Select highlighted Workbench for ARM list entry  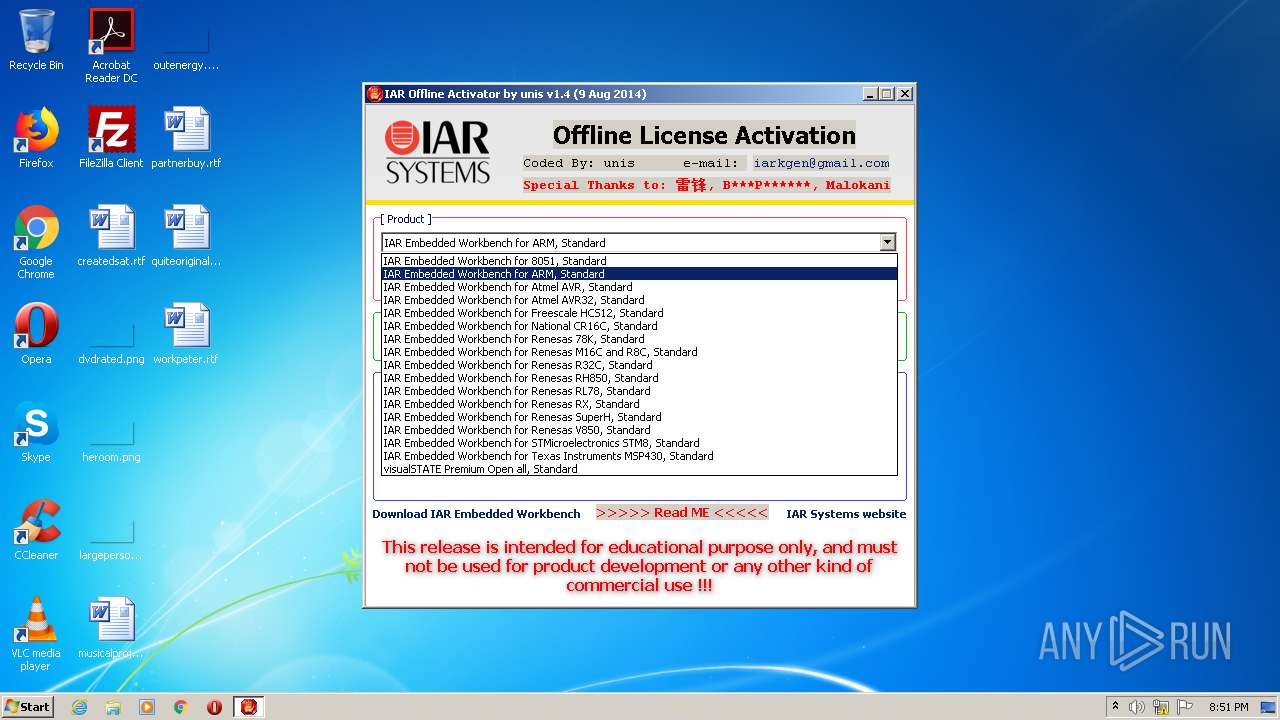639,274
